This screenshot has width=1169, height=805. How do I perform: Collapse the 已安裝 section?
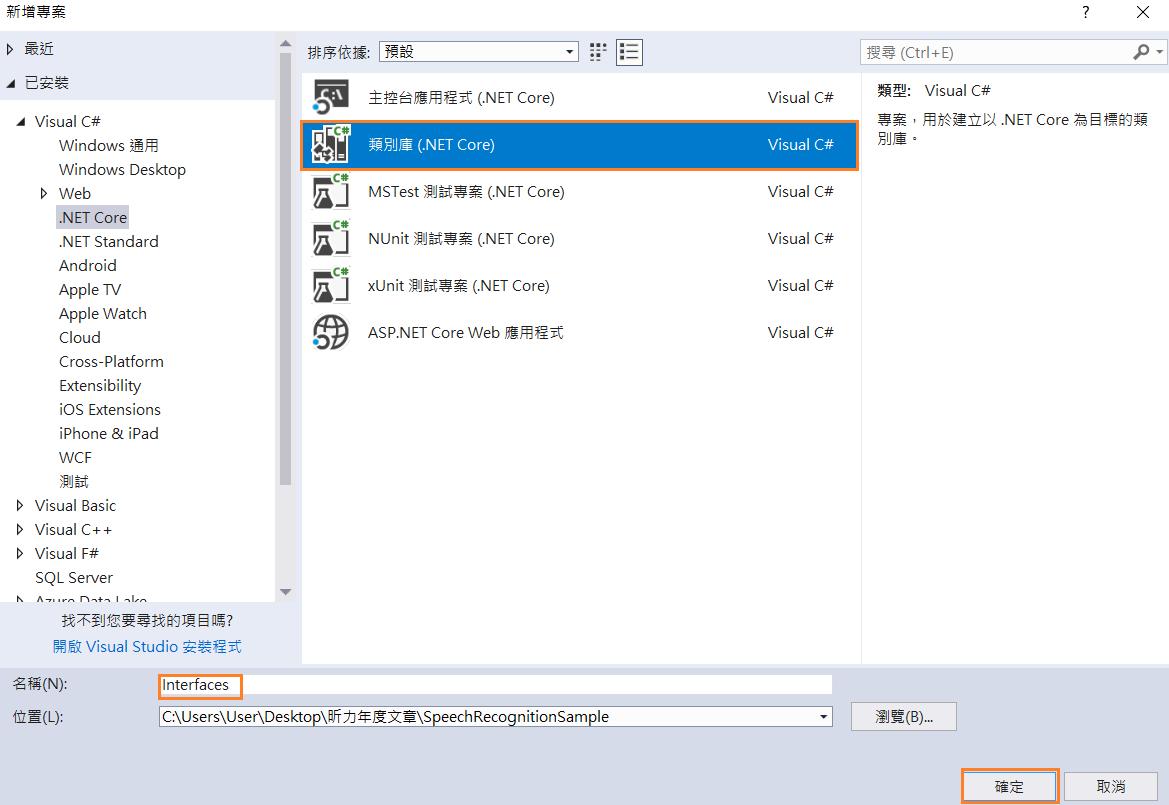[x=10, y=83]
